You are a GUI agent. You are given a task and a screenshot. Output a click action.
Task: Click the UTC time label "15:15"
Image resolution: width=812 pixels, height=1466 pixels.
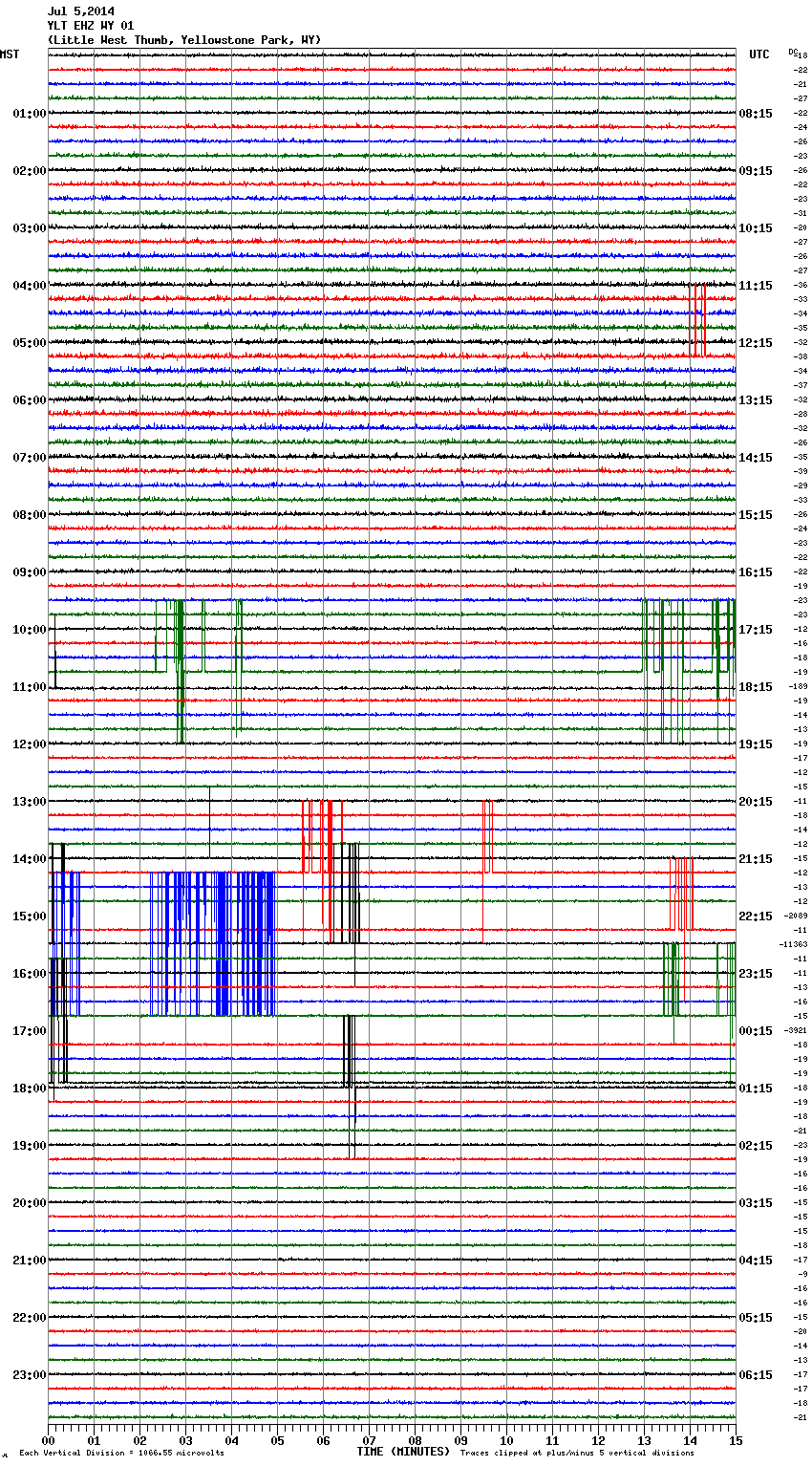pos(756,515)
